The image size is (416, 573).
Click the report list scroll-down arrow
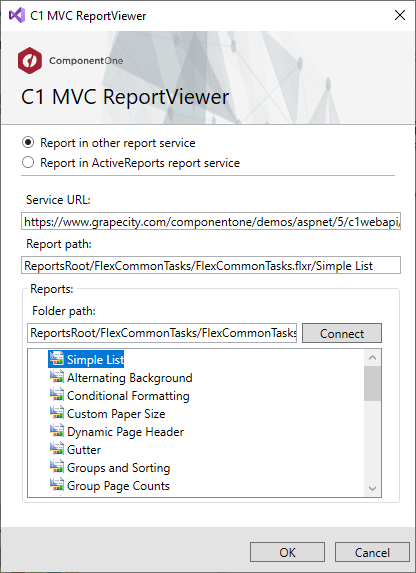click(372, 488)
